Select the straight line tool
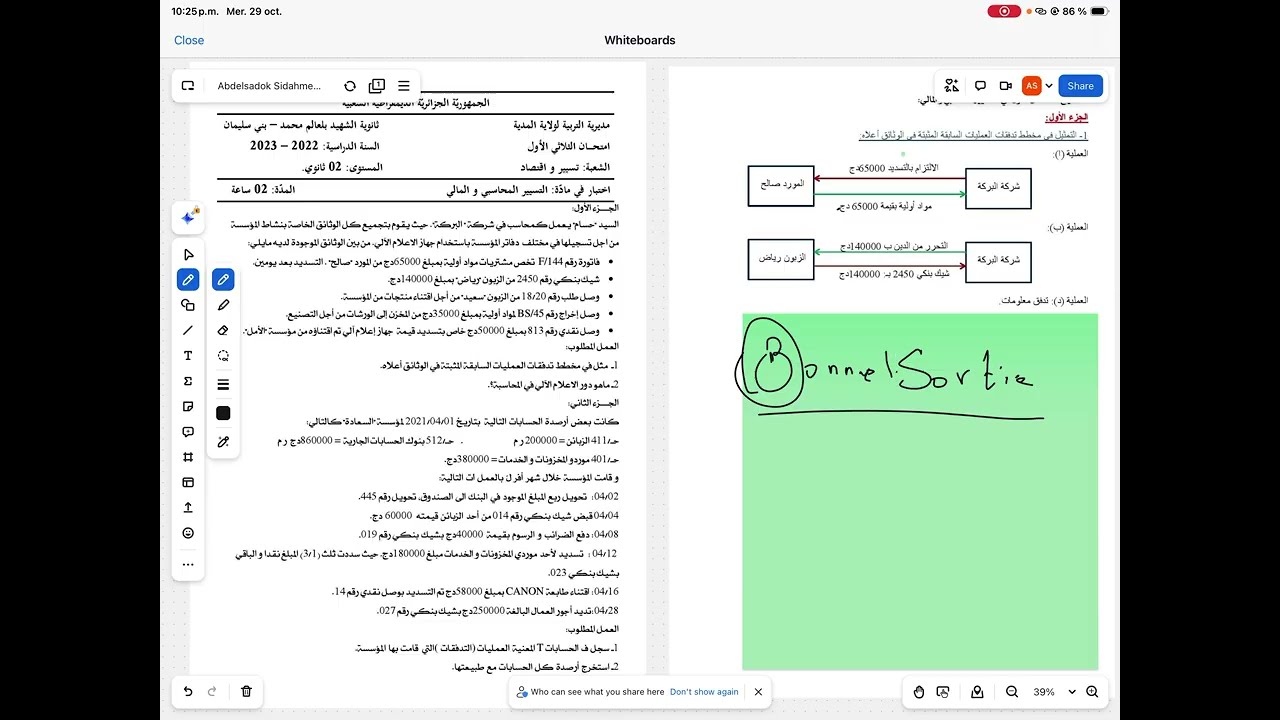Screen dimensions: 1280x720 point(188,330)
